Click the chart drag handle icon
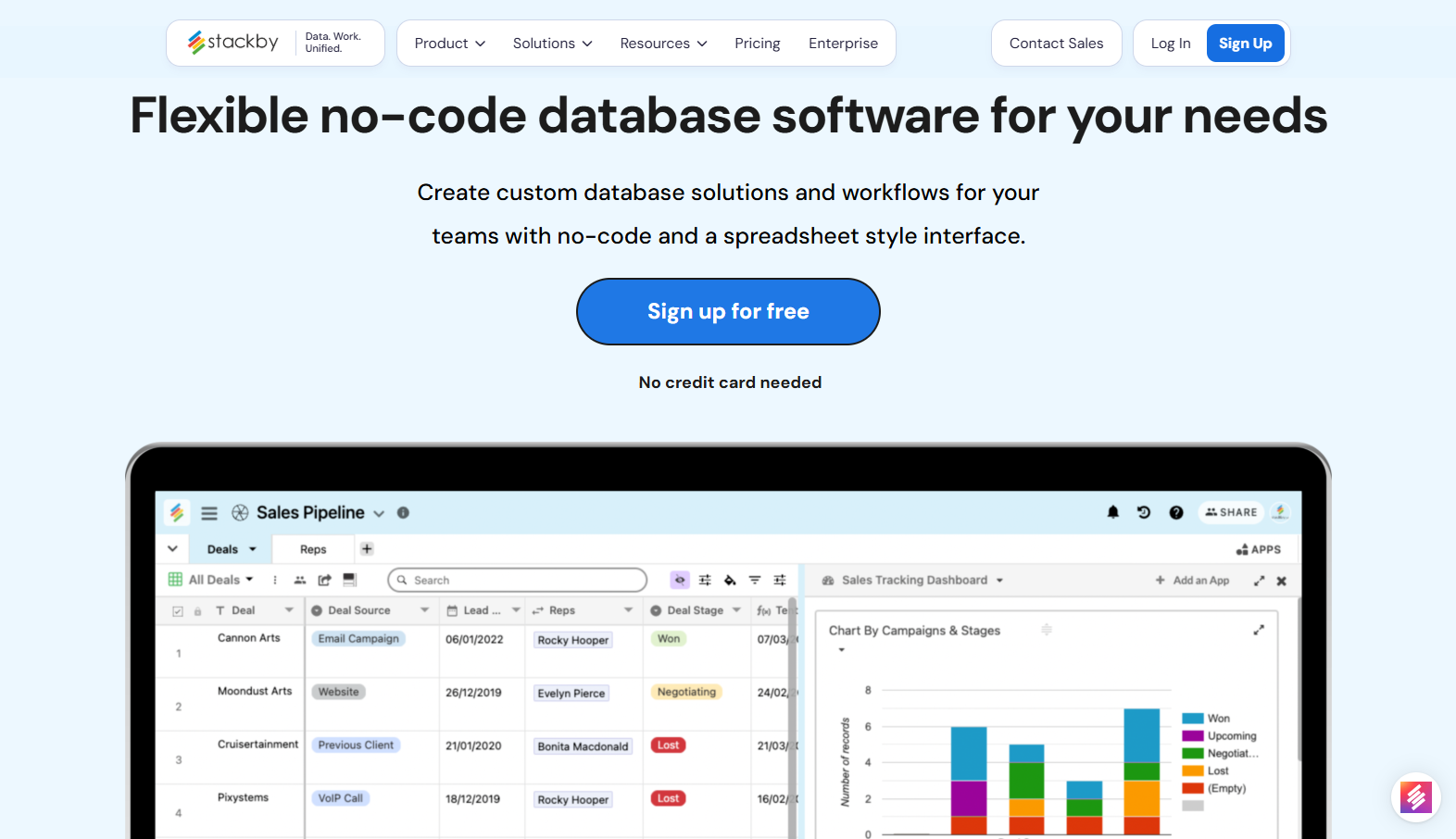 click(x=1047, y=630)
